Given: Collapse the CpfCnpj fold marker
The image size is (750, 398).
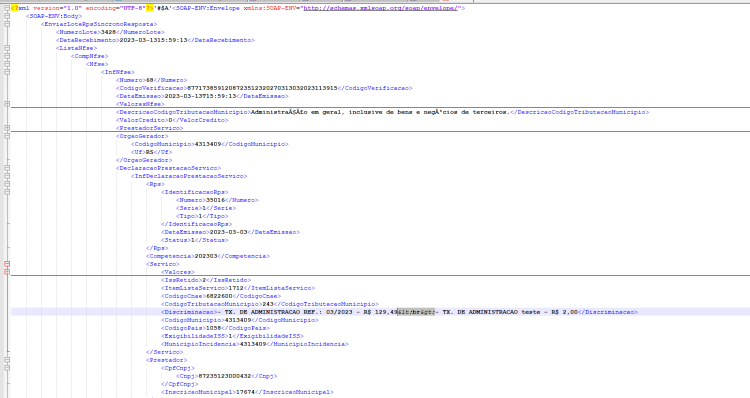Looking at the screenshot, I should (7, 368).
